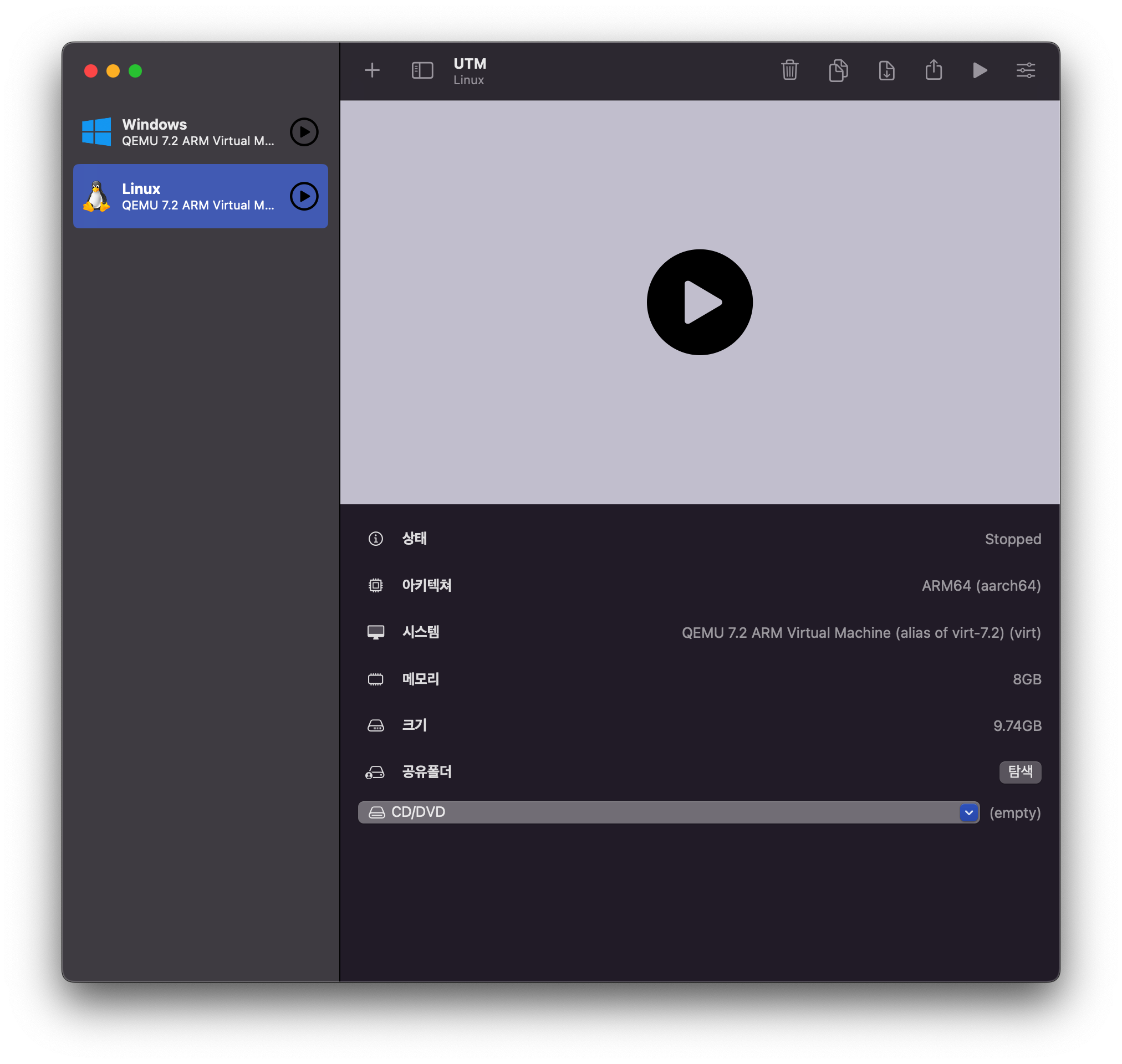Start the Windows VM from the sidebar

(x=304, y=132)
